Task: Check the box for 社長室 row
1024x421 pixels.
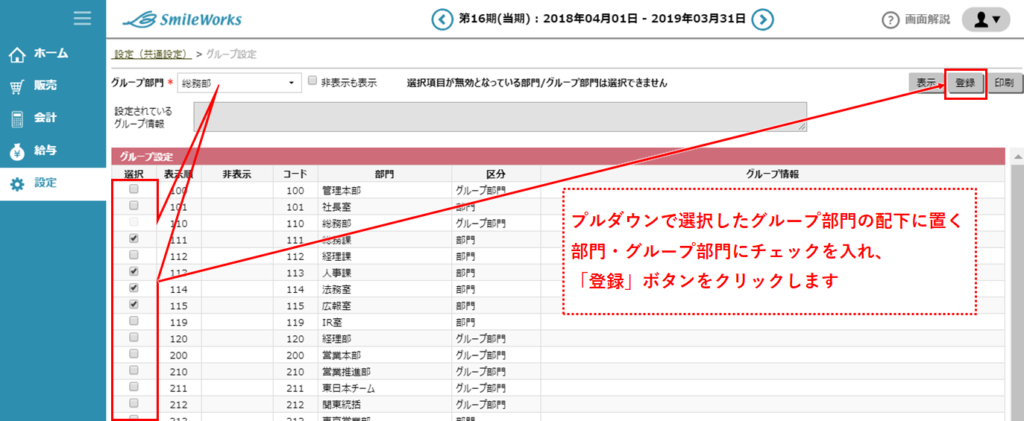Action: point(134,206)
